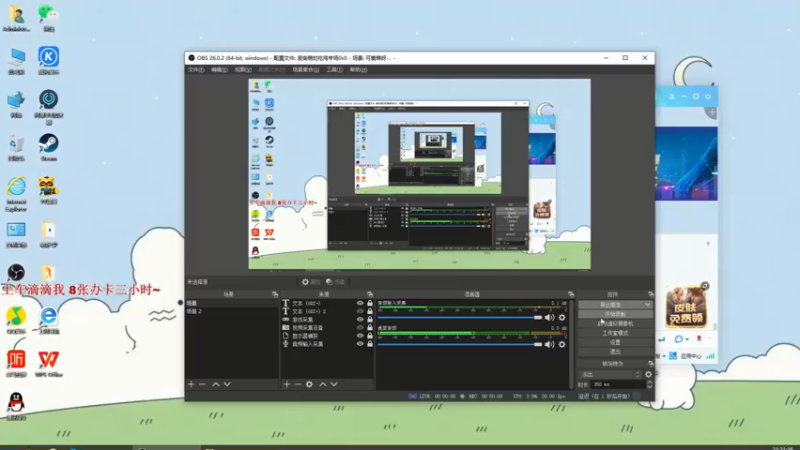
Task: Toggle visibility of 文本 (GDI+) 2 source
Action: coord(360,311)
